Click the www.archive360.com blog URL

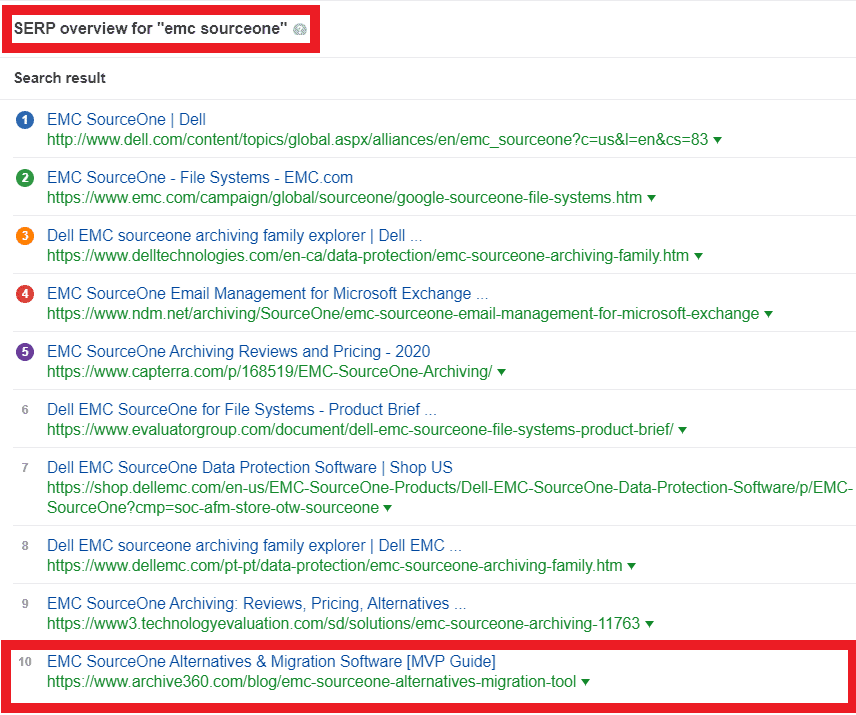(x=312, y=682)
